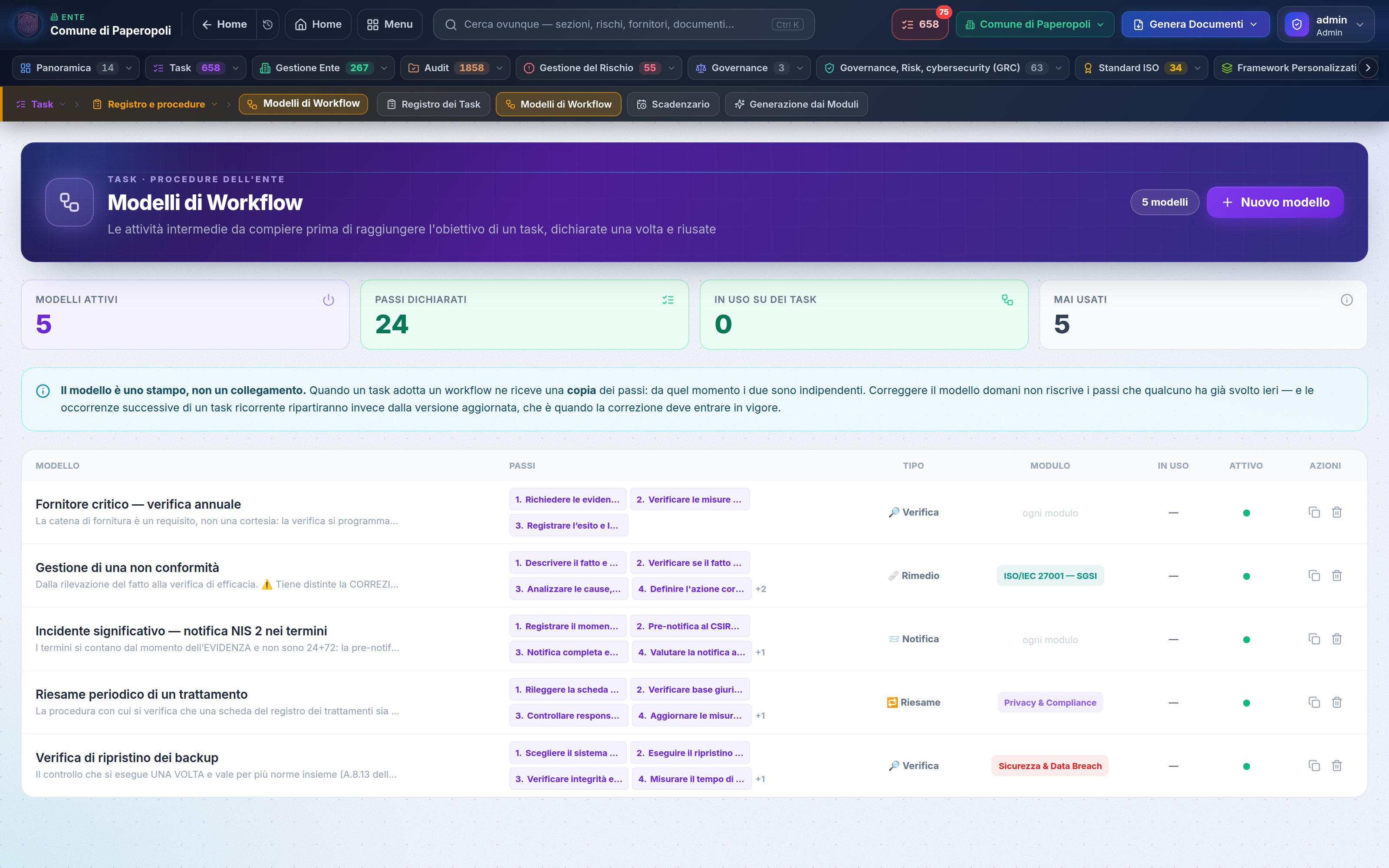Duplicate the Gestione di una non conformità model
This screenshot has height=868, width=1389.
(1314, 575)
